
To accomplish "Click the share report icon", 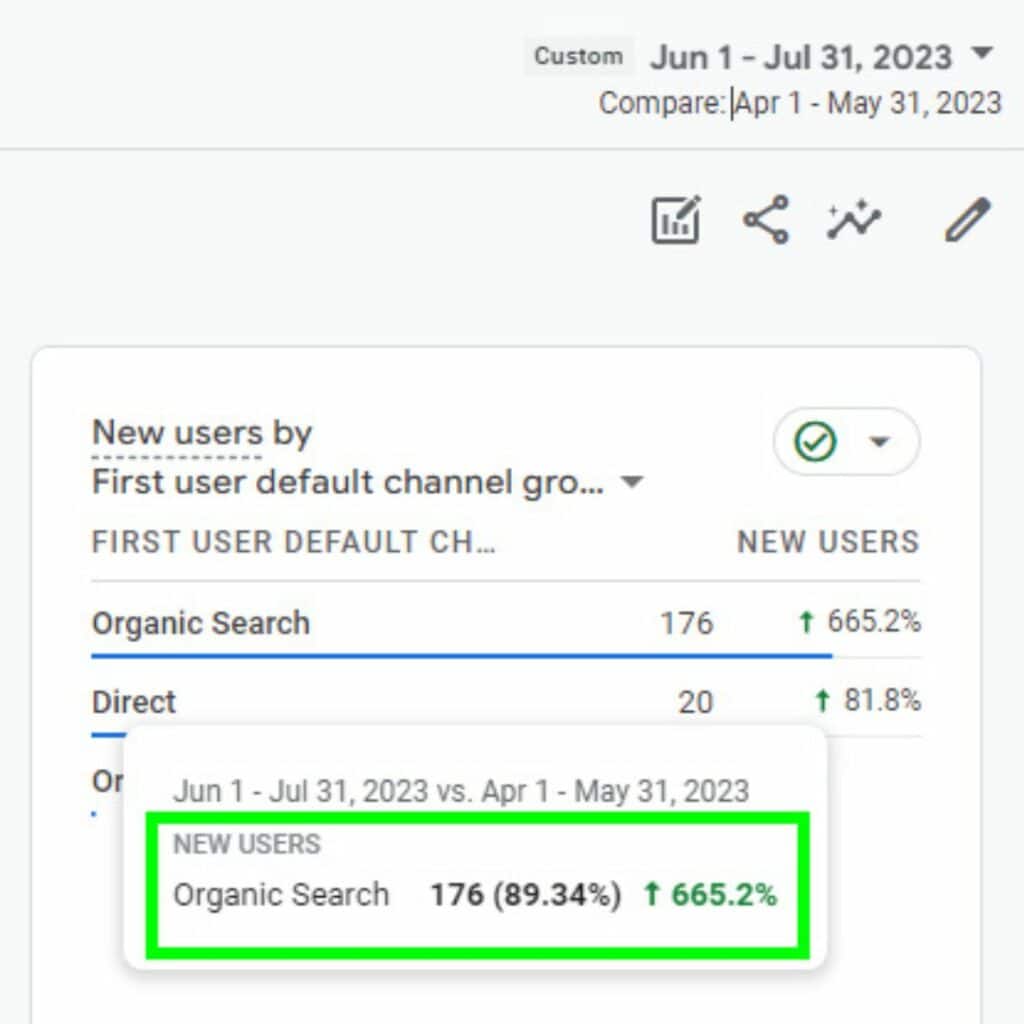I will click(766, 220).
